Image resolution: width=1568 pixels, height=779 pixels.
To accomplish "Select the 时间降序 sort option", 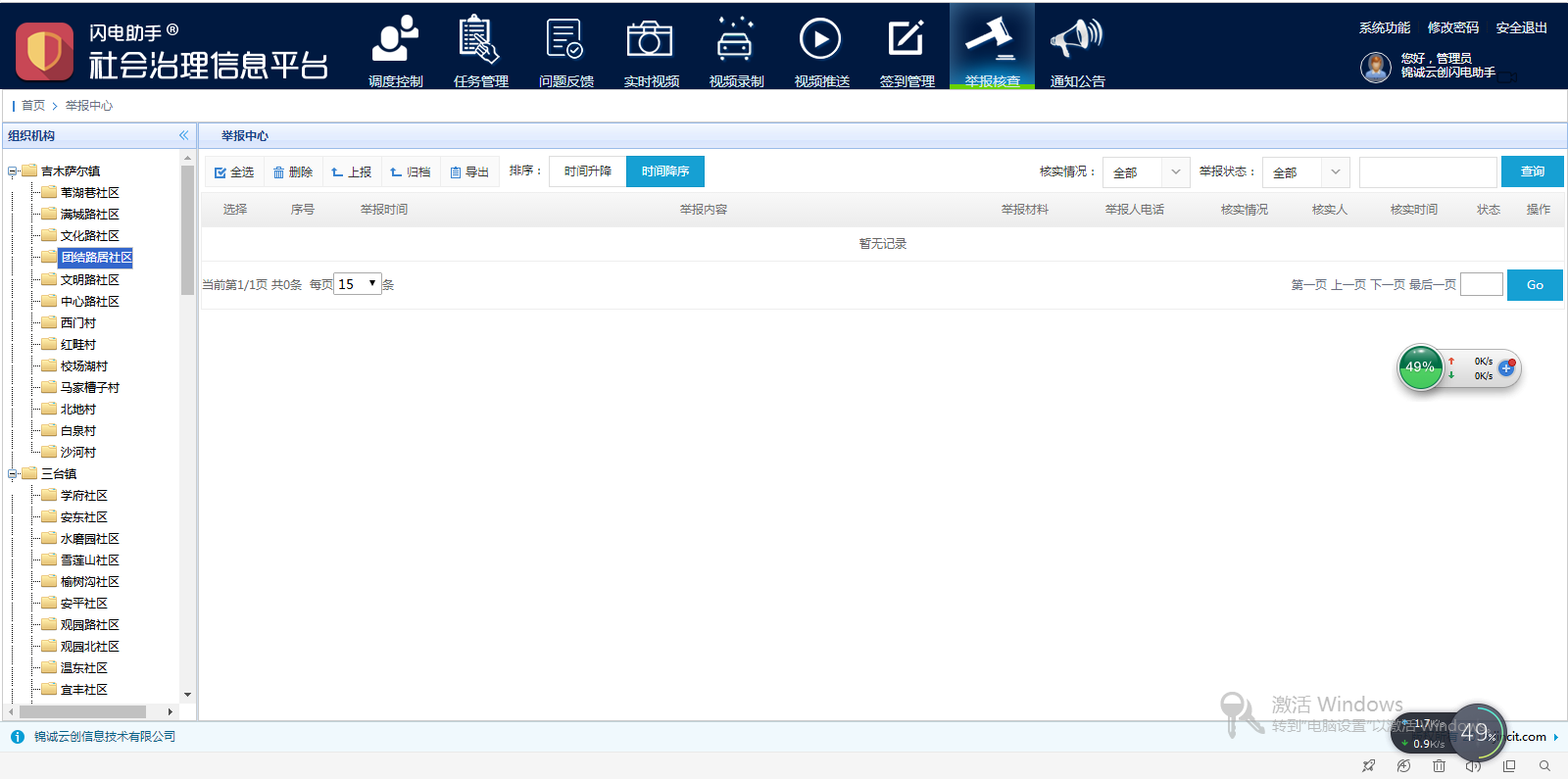I will (x=665, y=171).
